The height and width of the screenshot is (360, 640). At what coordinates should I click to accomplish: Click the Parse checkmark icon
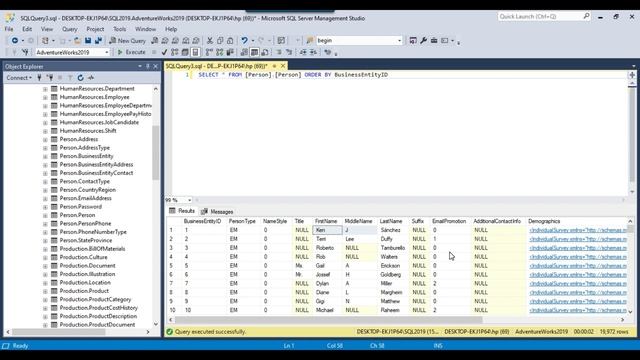pos(164,52)
